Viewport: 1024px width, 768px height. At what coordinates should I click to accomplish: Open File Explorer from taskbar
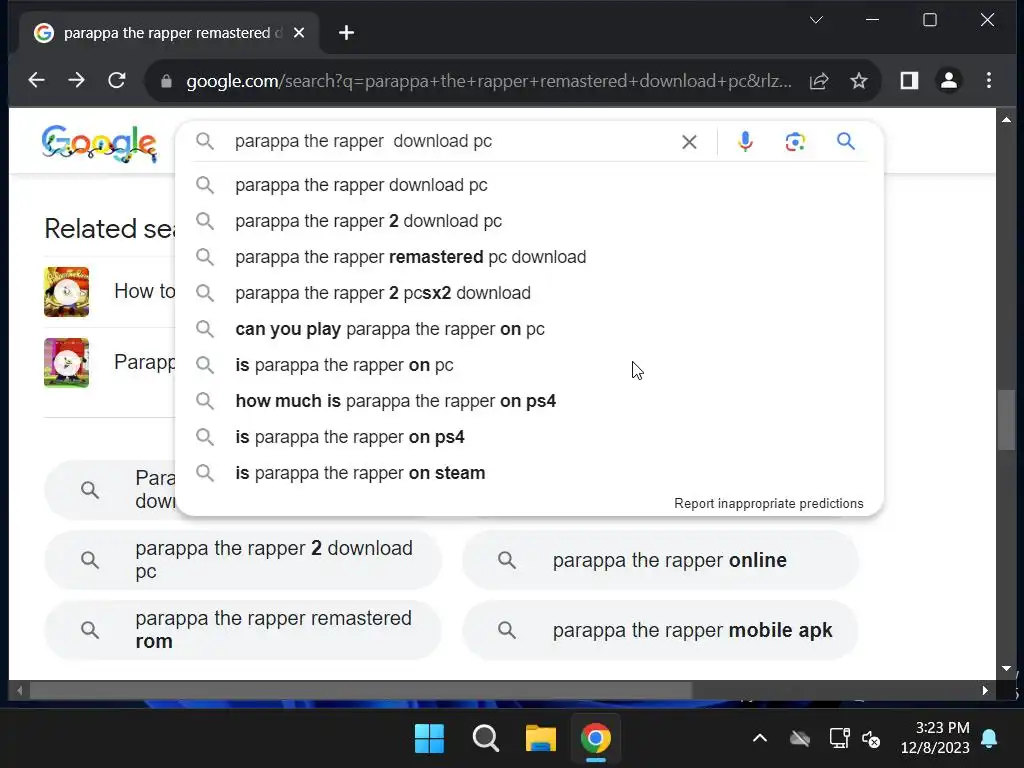[541, 739]
